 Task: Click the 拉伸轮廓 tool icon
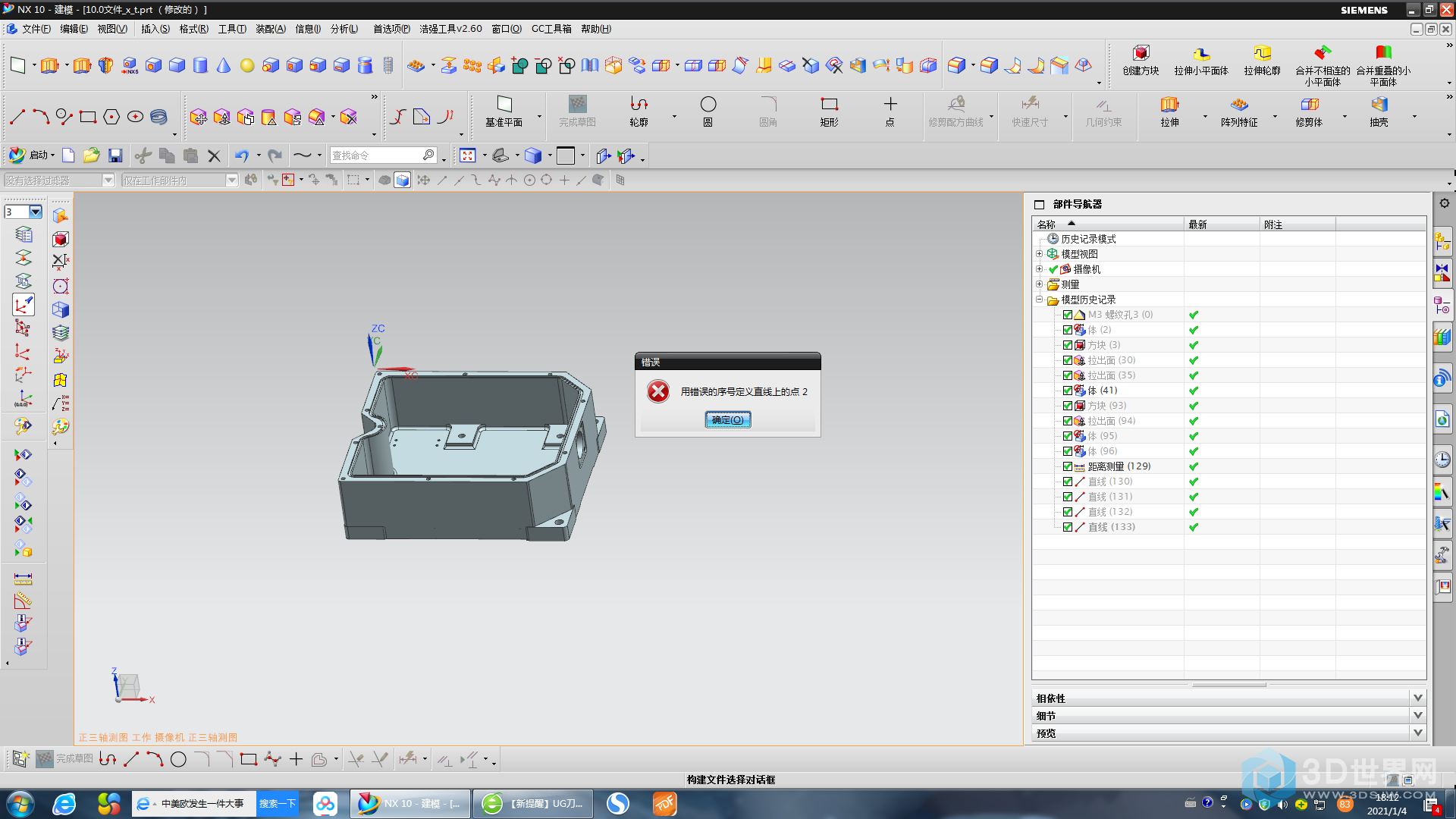(1262, 53)
